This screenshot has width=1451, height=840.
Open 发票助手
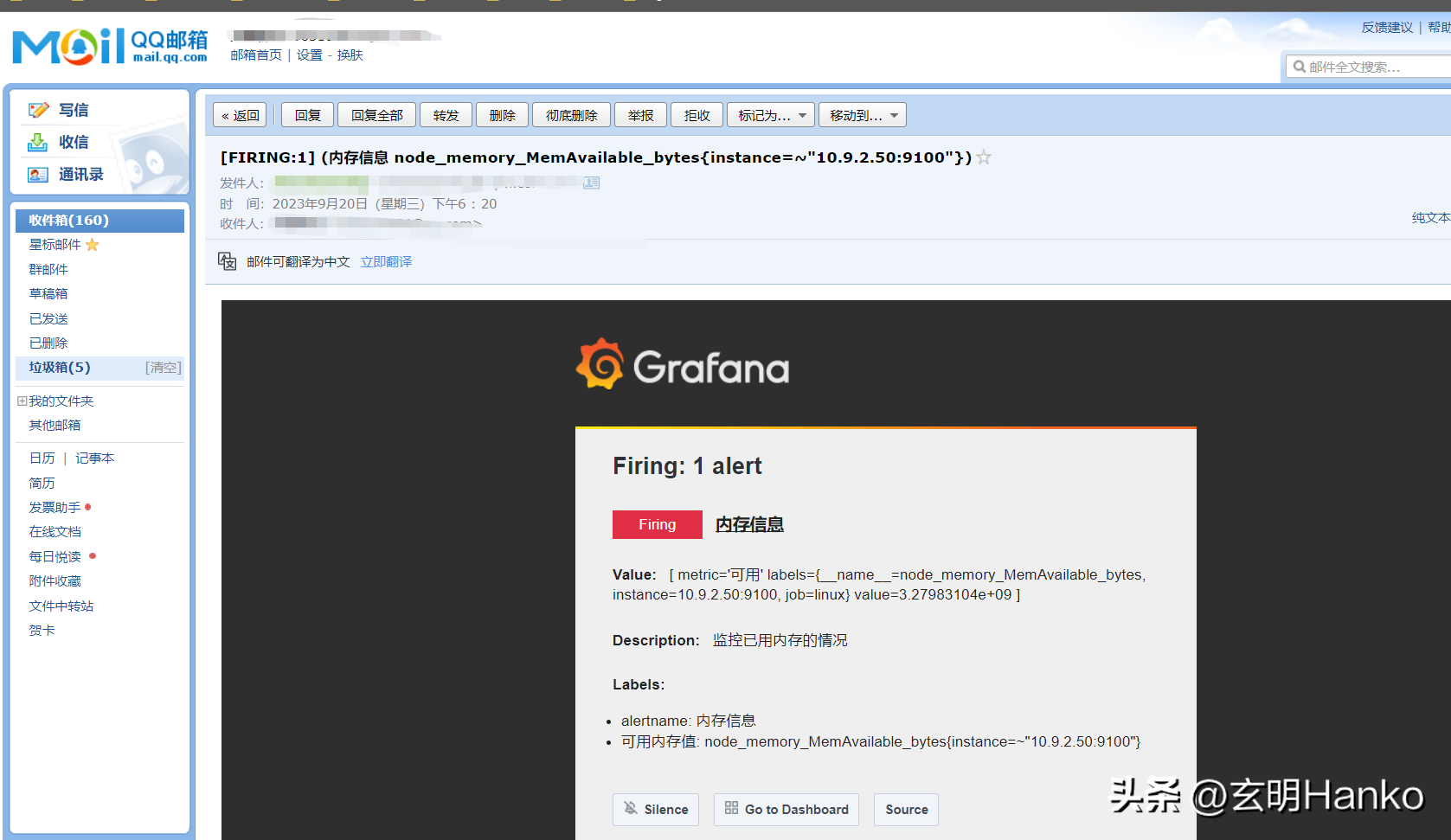pyautogui.click(x=55, y=508)
